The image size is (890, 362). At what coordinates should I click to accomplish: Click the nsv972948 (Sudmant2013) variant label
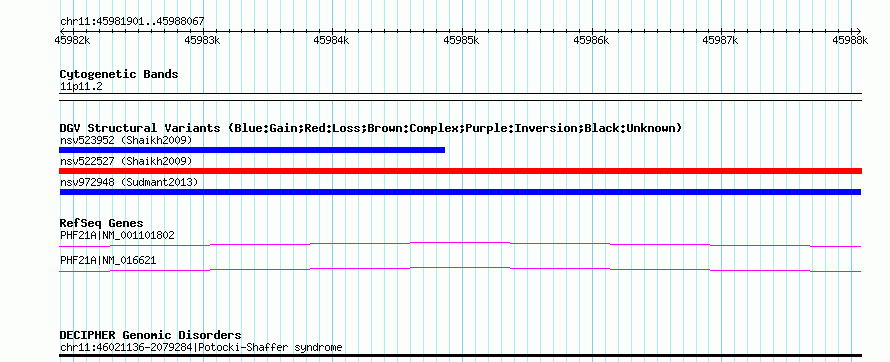[x=129, y=183]
